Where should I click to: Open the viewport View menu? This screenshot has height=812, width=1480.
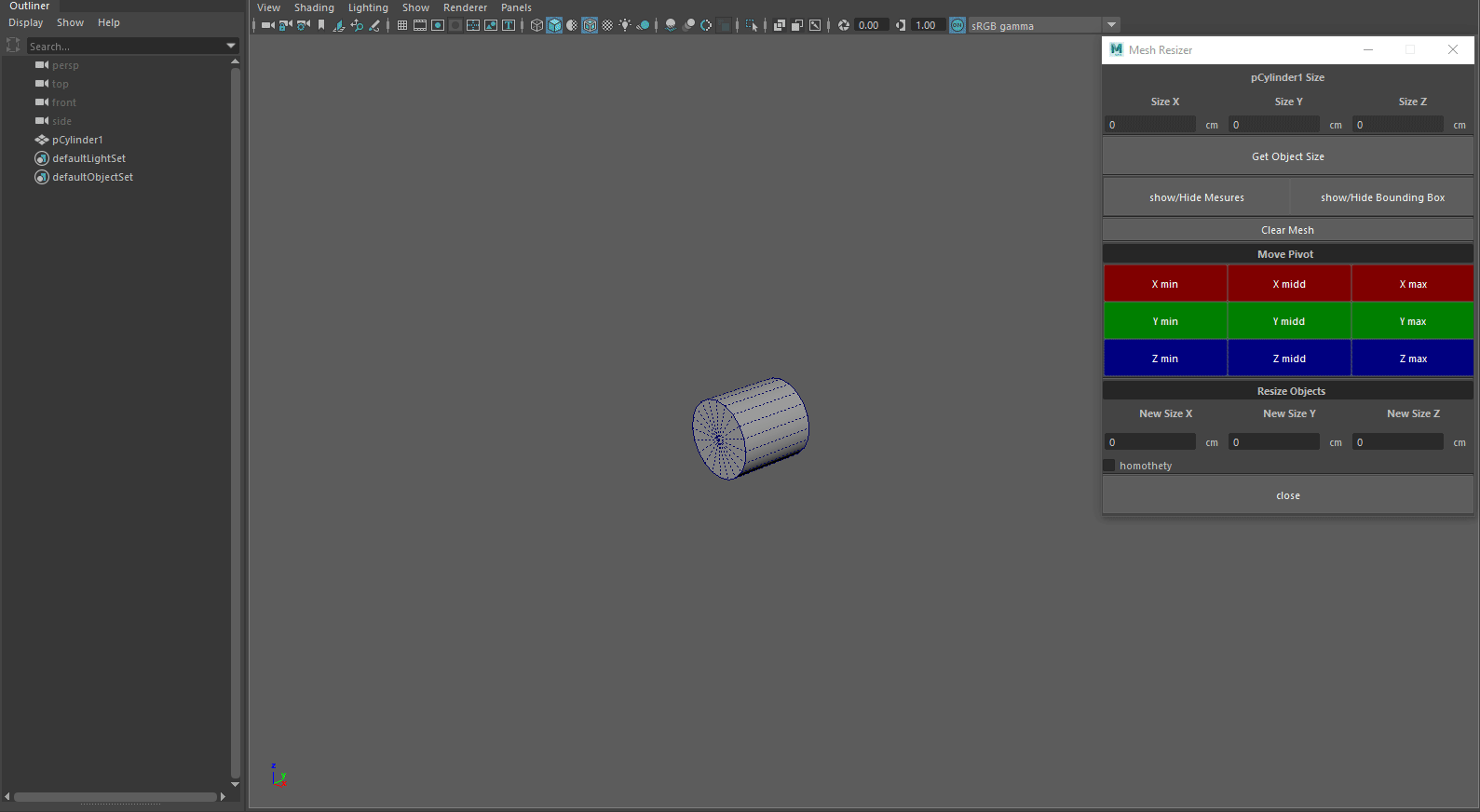pos(268,7)
